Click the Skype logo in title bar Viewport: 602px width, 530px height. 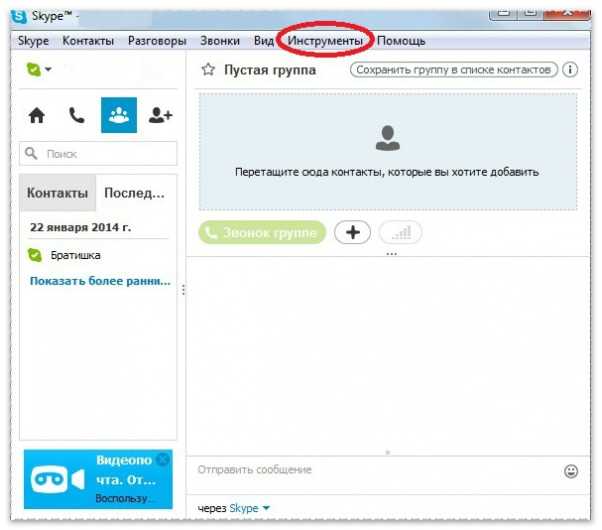(19, 17)
